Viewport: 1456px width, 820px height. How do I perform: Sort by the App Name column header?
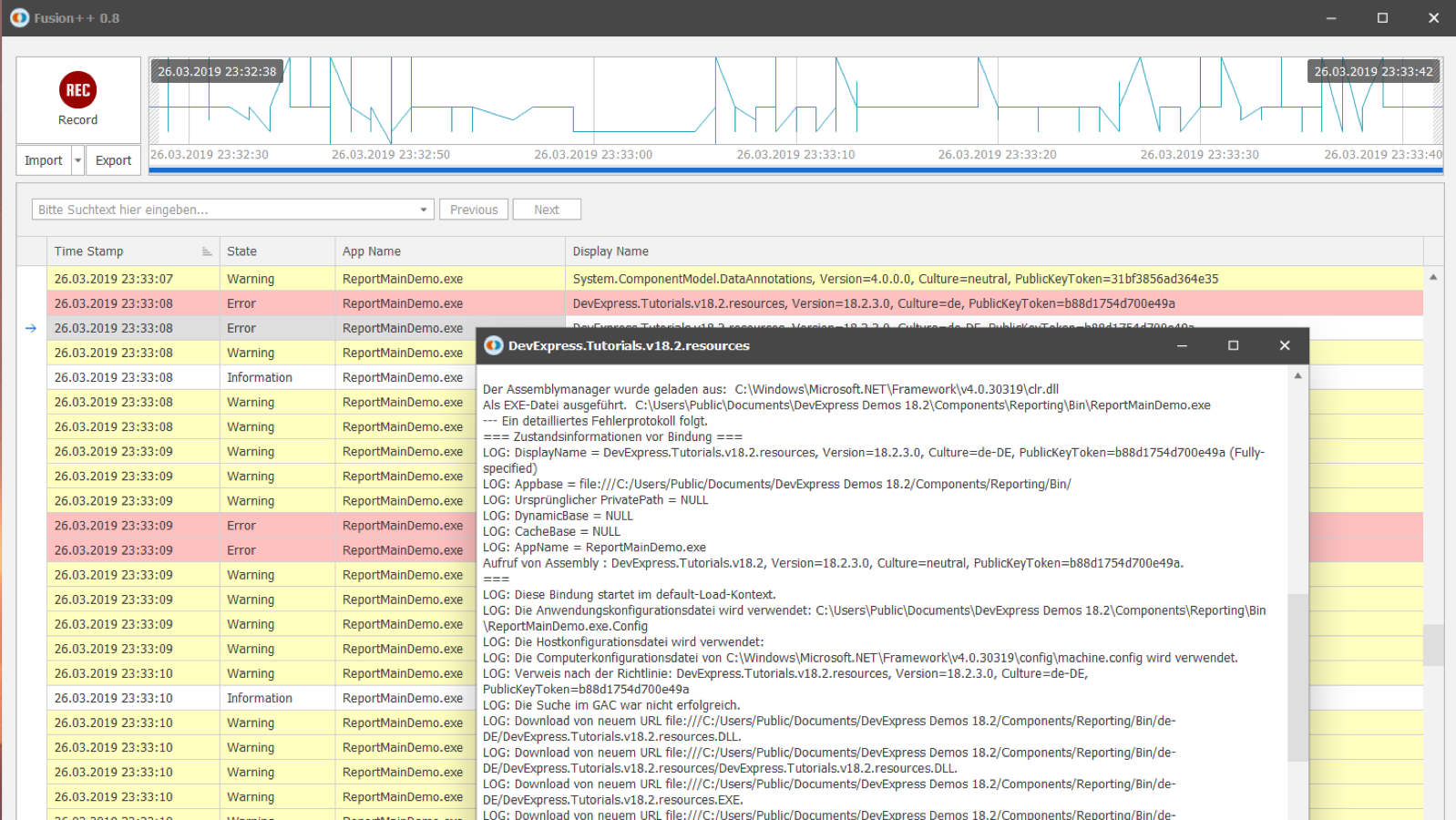[449, 251]
